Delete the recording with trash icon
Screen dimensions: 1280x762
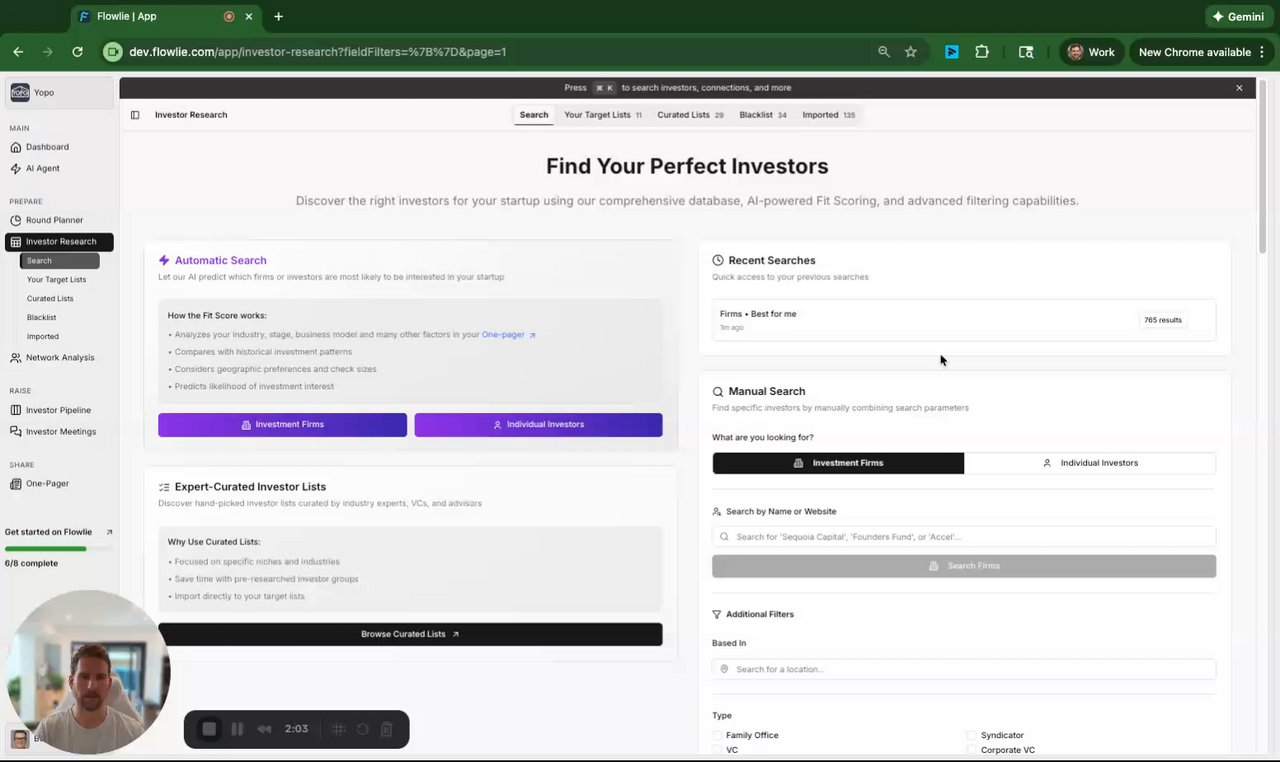pos(387,729)
